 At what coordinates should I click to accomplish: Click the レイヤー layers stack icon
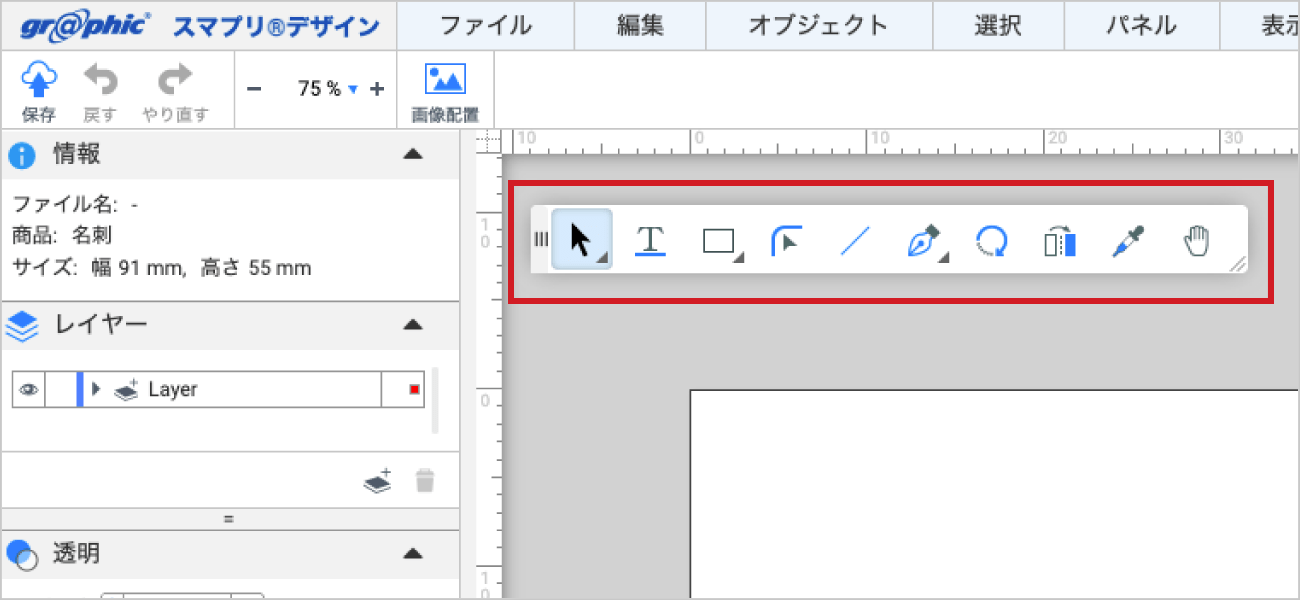(23, 325)
